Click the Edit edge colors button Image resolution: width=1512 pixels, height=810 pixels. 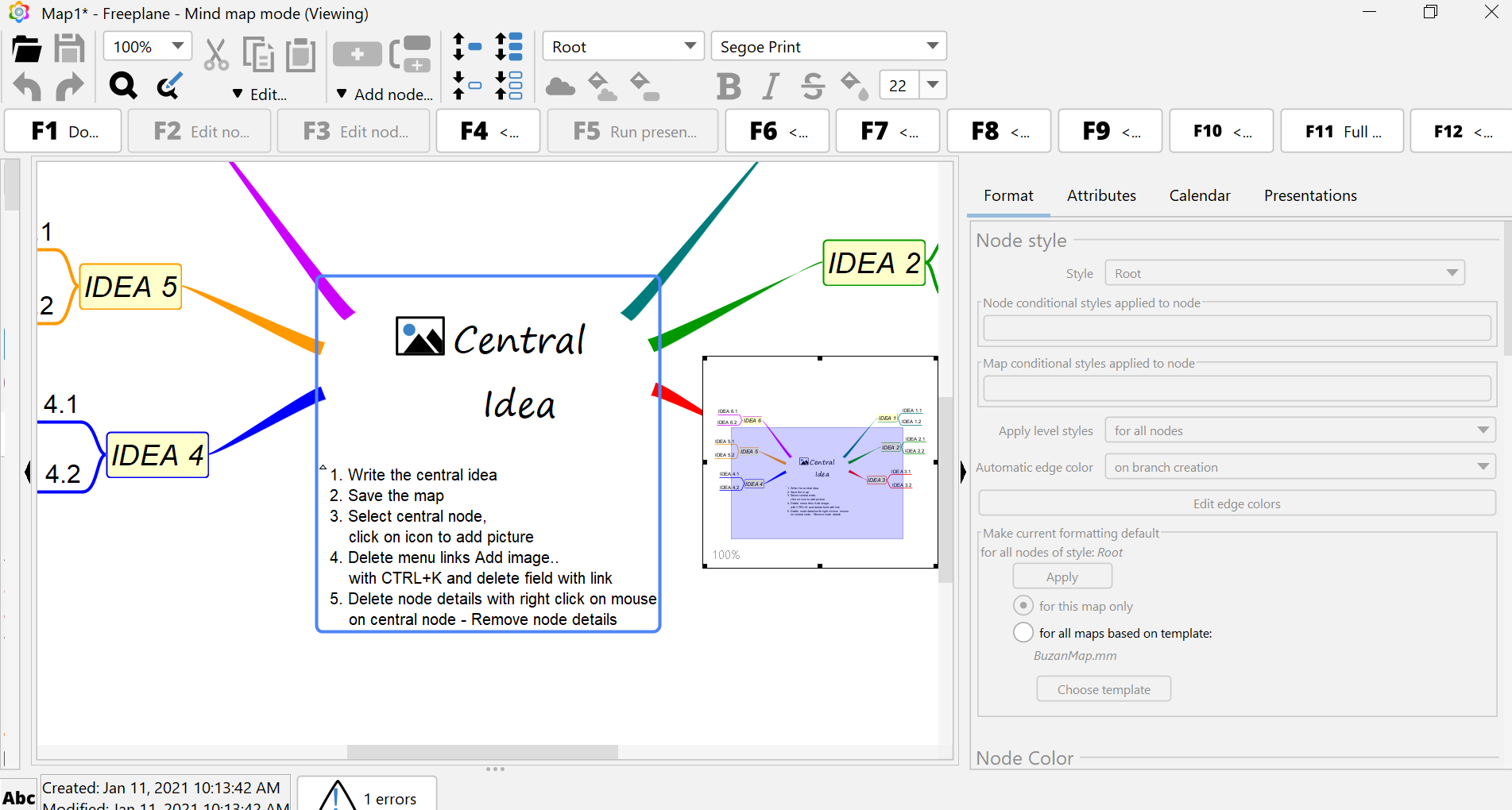[x=1237, y=503]
